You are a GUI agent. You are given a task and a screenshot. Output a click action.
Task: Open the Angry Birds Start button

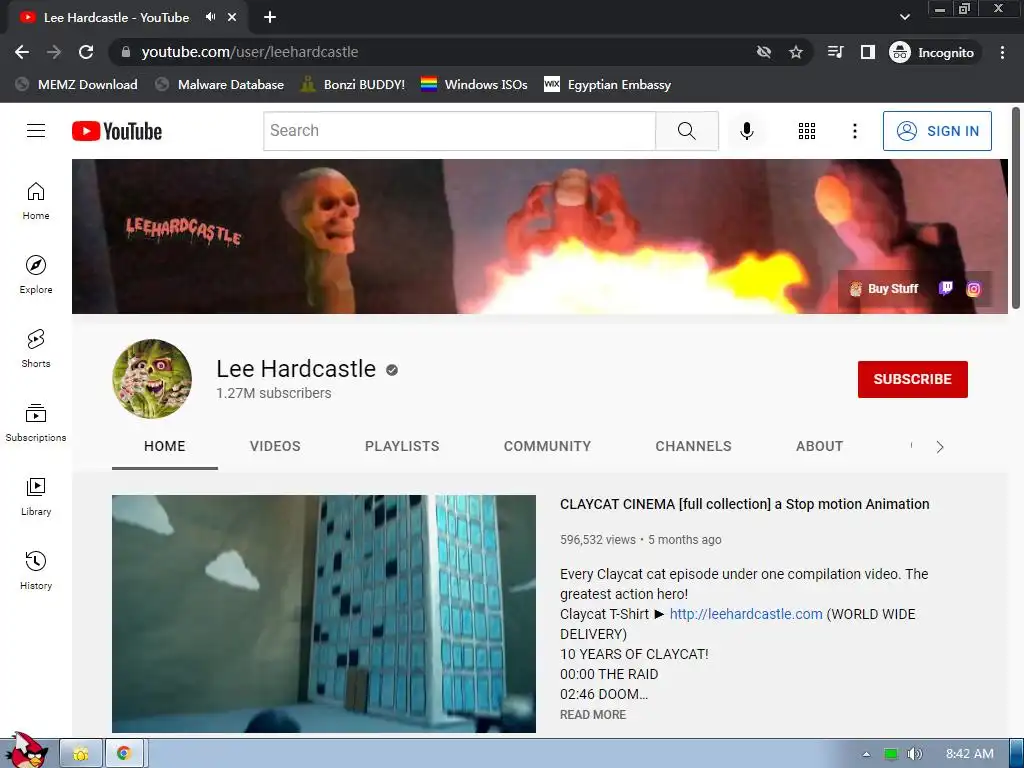point(27,751)
